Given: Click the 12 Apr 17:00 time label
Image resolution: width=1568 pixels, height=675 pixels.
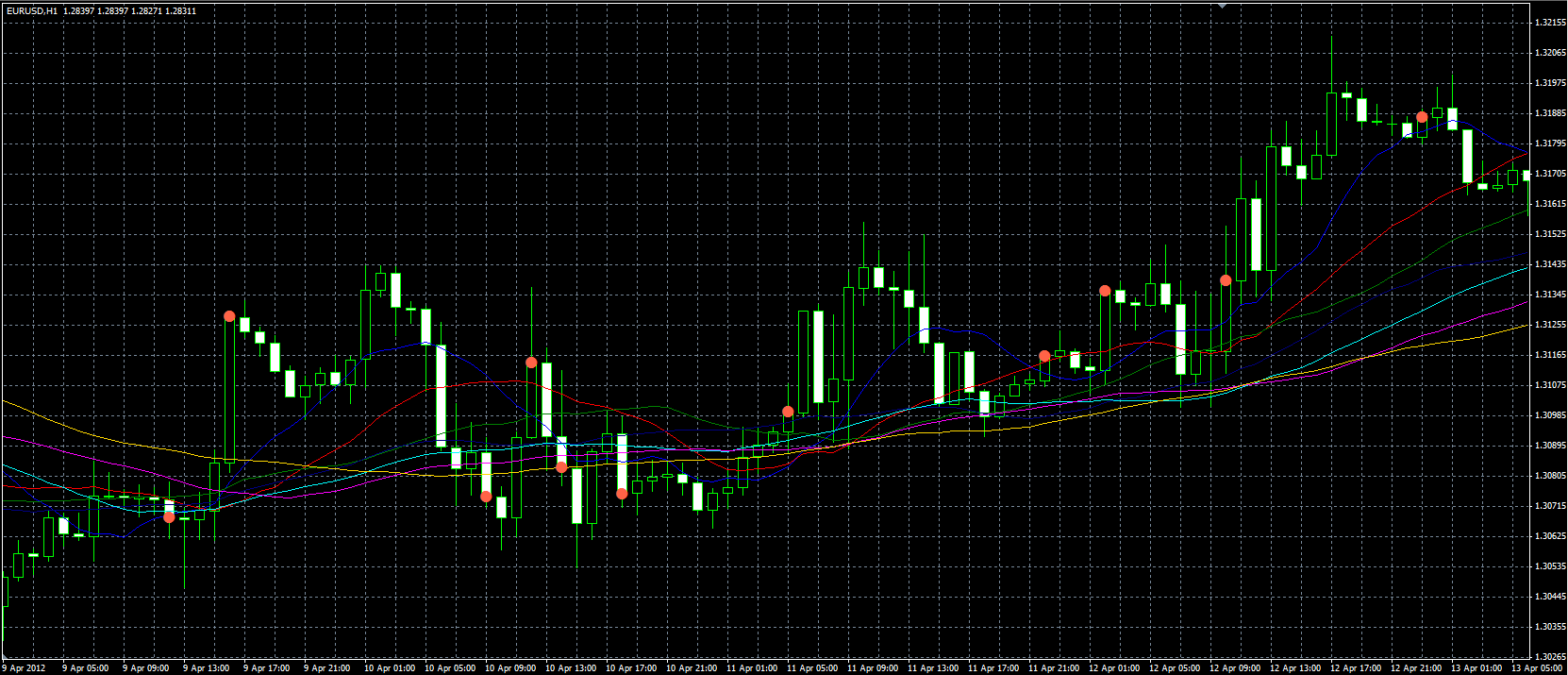Looking at the screenshot, I should coord(1356,668).
